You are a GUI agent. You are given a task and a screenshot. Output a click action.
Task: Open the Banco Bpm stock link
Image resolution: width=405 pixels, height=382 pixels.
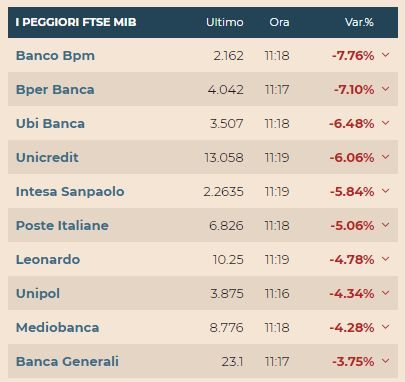(x=55, y=56)
